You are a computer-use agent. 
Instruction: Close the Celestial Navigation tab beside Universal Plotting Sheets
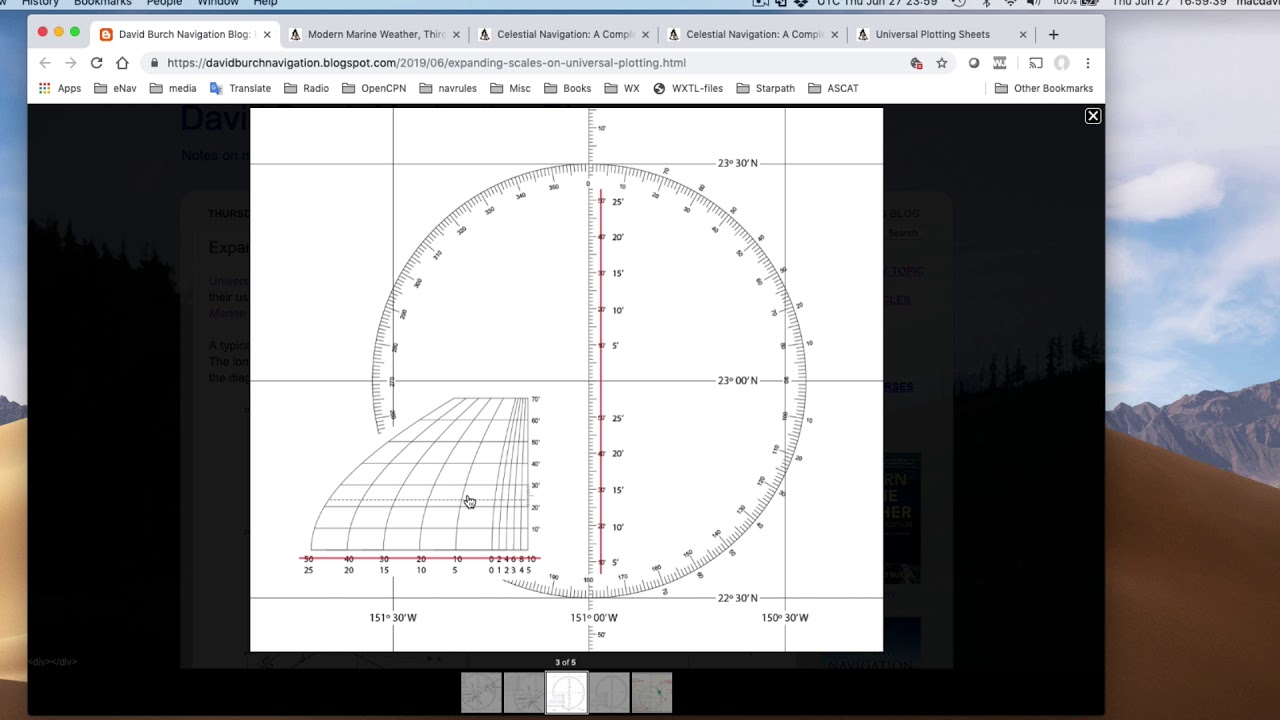tap(835, 34)
